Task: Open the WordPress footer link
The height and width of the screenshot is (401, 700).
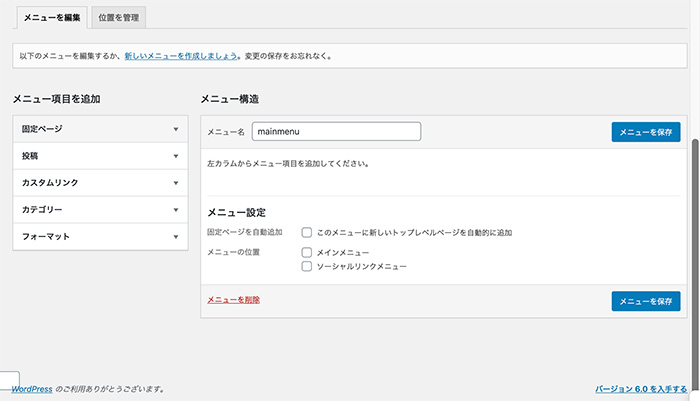Action: pos(32,389)
